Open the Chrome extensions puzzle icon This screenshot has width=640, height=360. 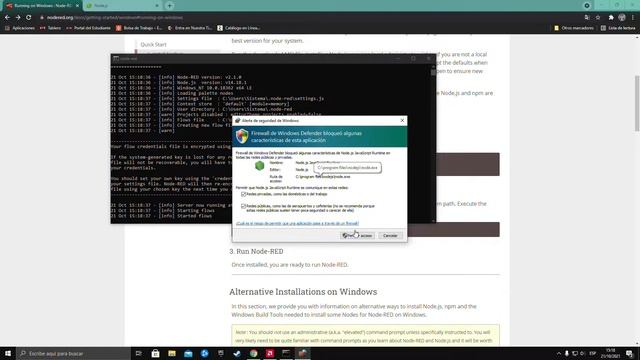611,18
